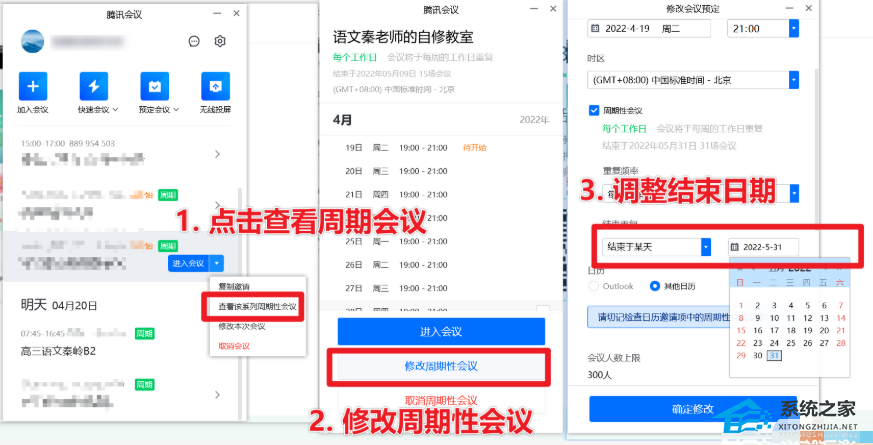Click the wide 进入会议 button in the meeting detail window

441,331
